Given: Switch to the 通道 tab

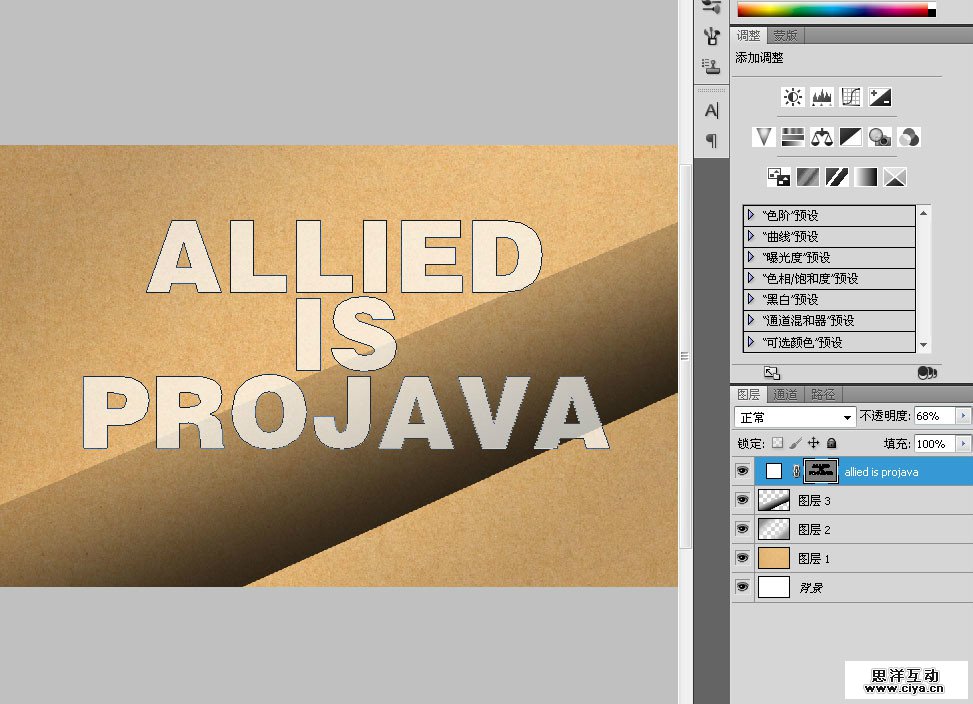Looking at the screenshot, I should pyautogui.click(x=786, y=395).
